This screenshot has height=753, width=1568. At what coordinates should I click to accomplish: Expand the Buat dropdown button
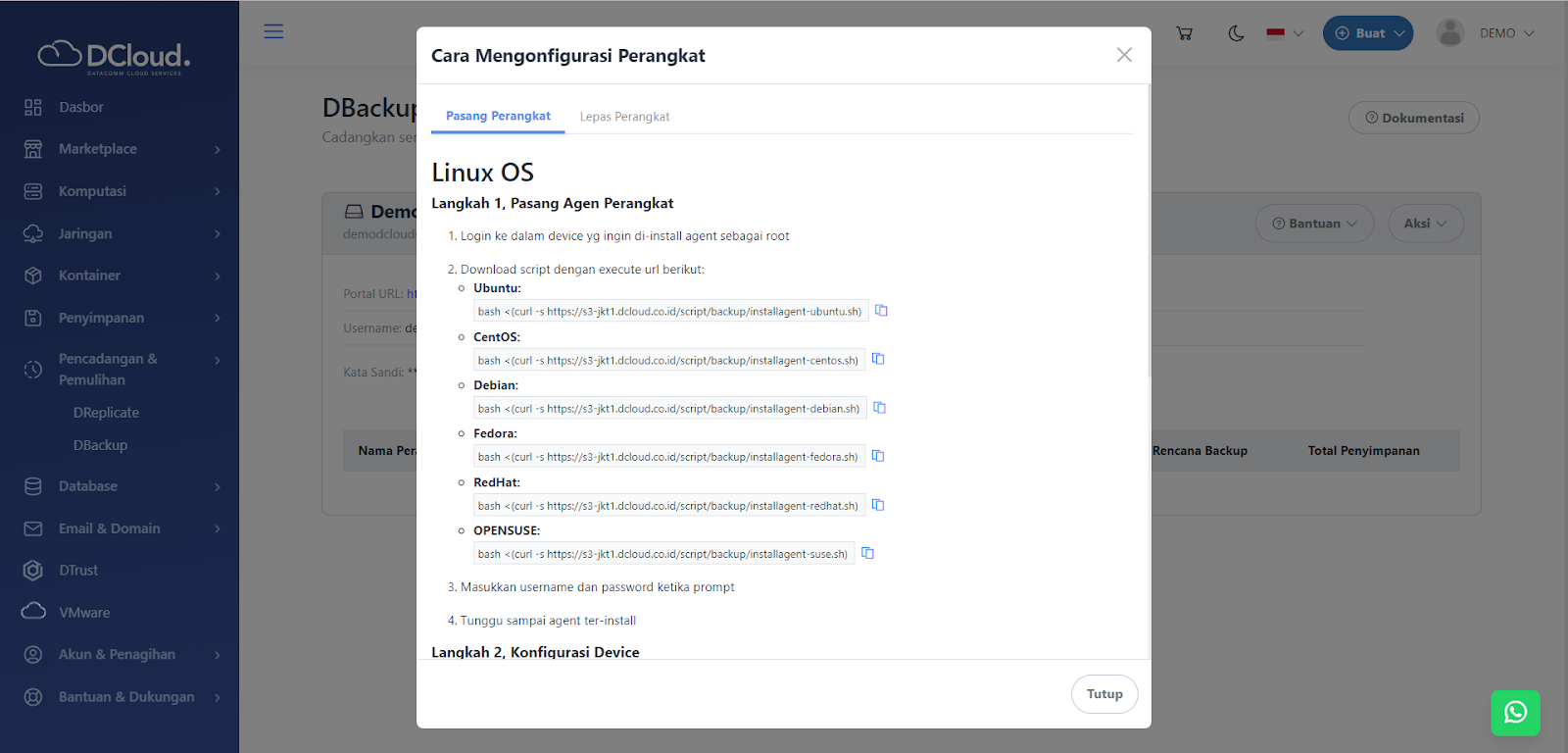pyautogui.click(x=1368, y=33)
